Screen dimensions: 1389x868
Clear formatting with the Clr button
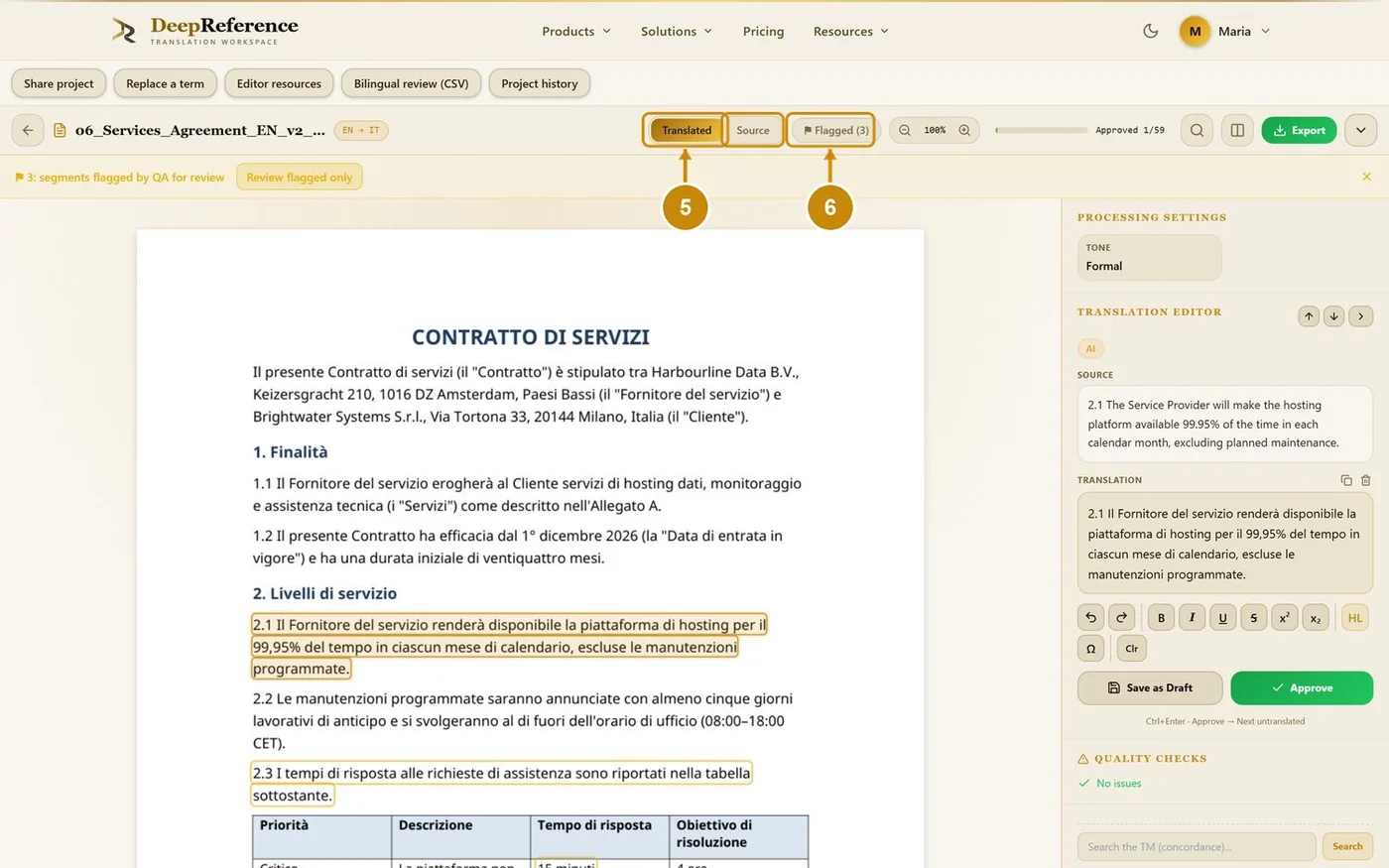(1132, 649)
